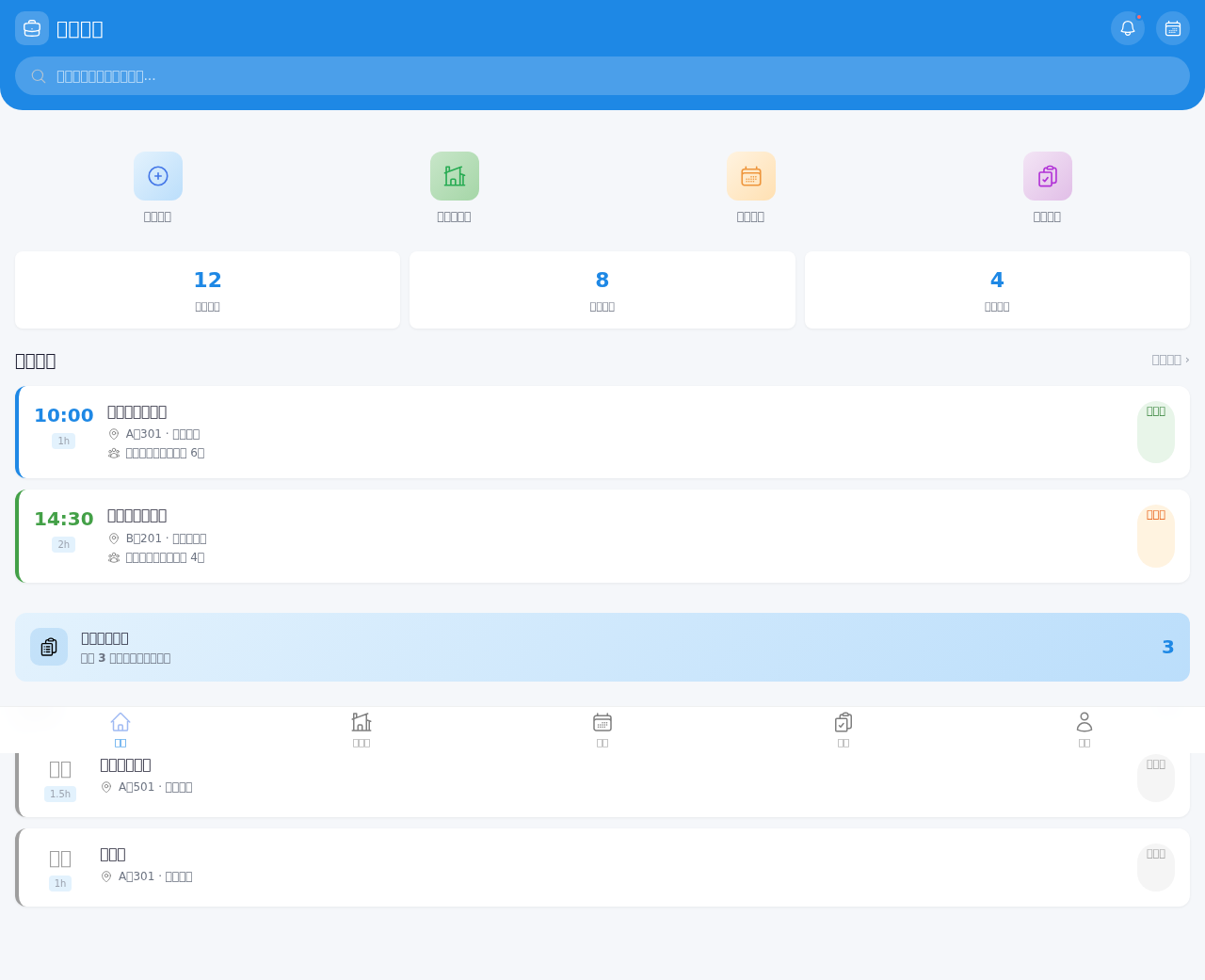Screen dimensions: 1205x980
Task: Click the location pin icon beside A501
Action: (106, 787)
